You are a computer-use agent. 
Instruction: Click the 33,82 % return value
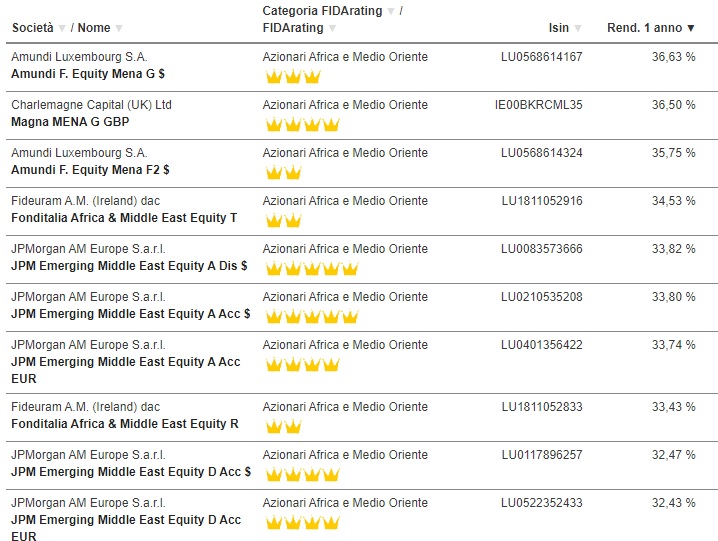[x=674, y=249]
